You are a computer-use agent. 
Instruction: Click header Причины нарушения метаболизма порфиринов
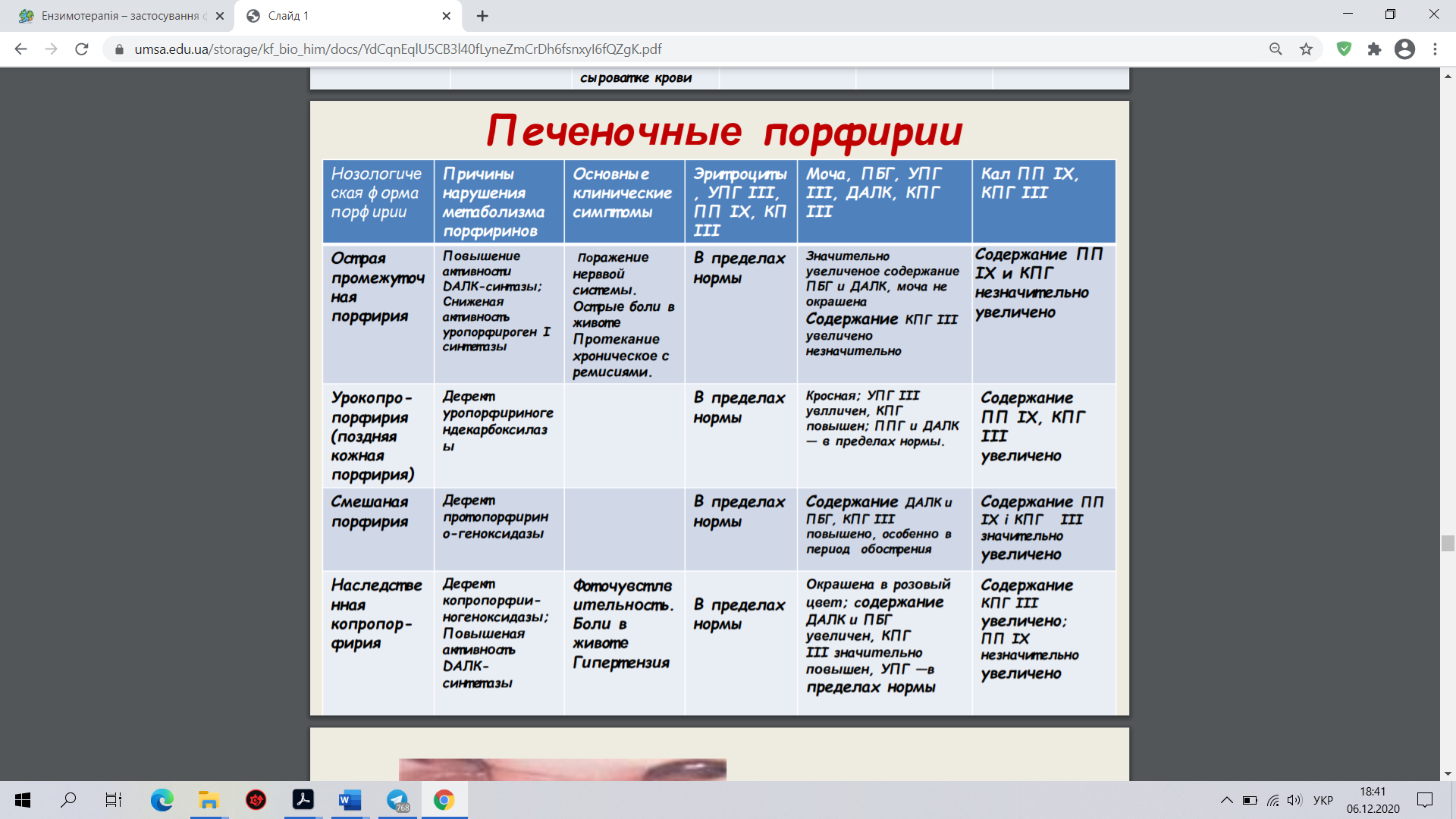pos(499,201)
